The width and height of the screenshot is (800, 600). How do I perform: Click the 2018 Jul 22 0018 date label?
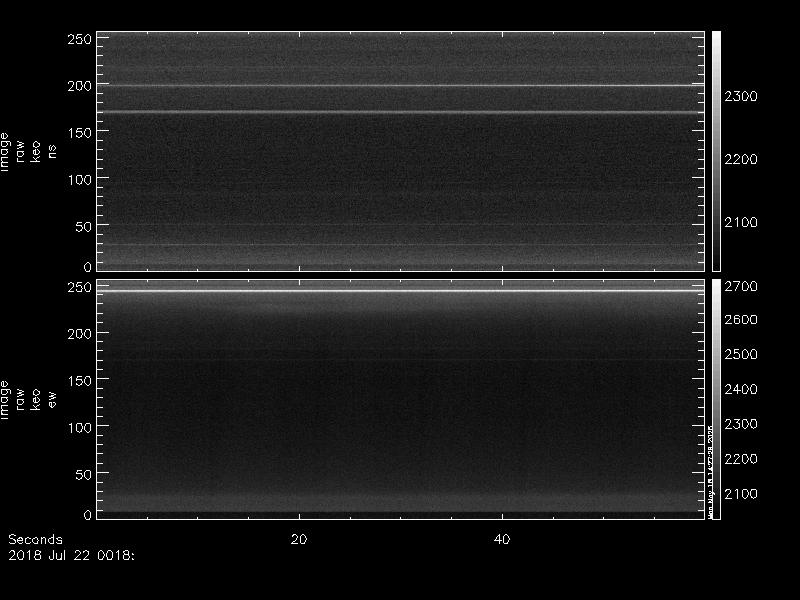tap(71, 555)
